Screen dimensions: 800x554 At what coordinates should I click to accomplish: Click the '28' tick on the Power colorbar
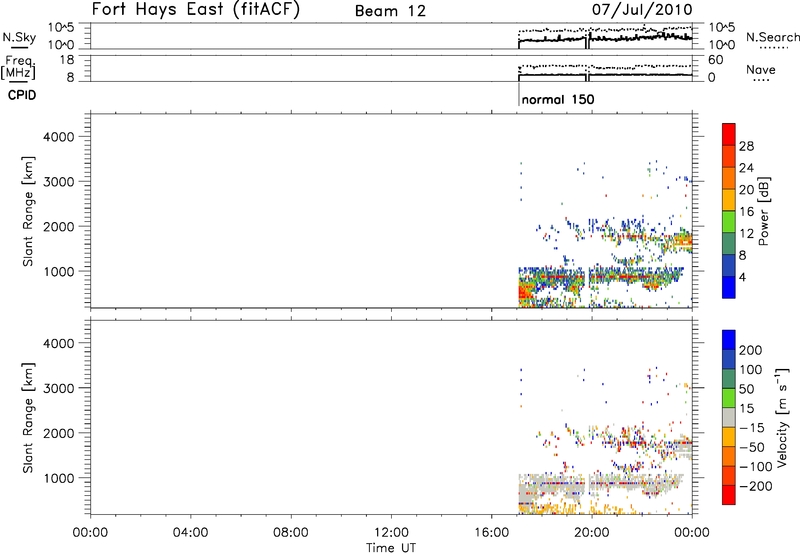(746, 146)
